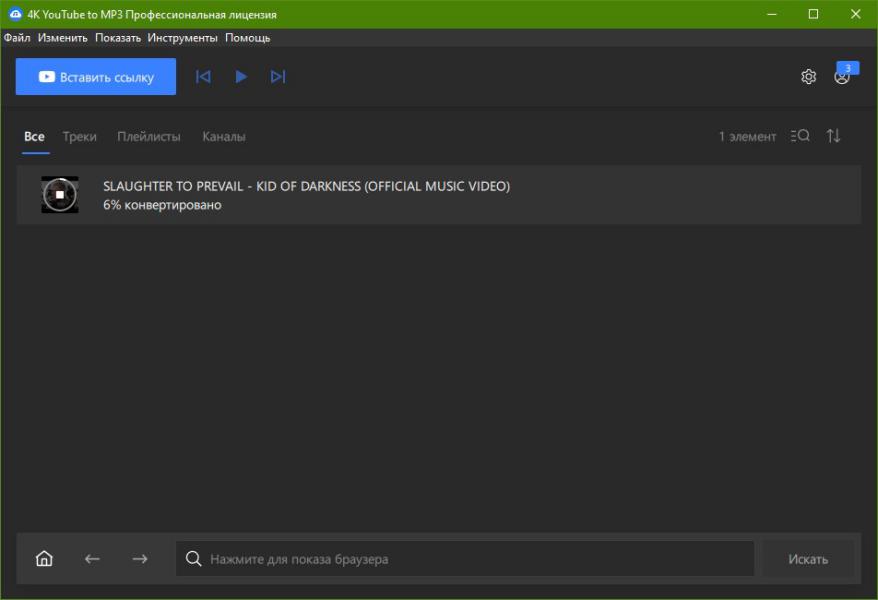Skip to the next track

click(278, 77)
